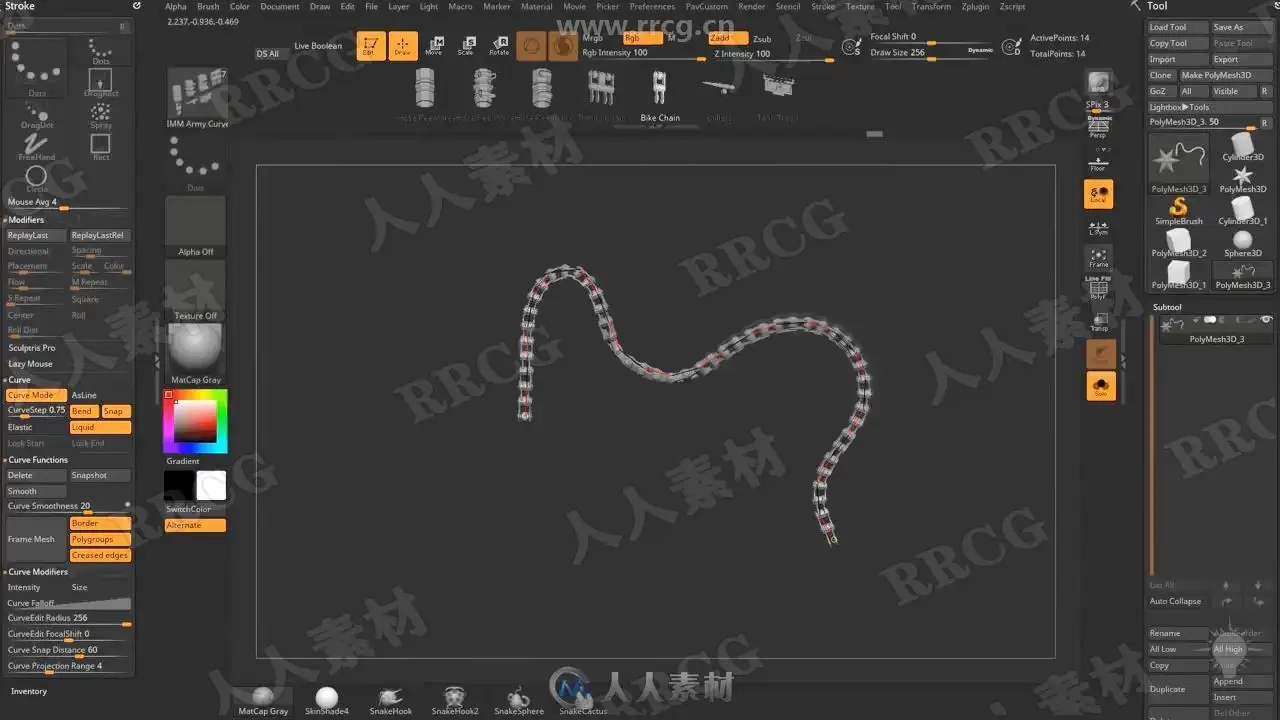Toggle Curve Mode on the Stroke panel
The image size is (1280, 720).
click(36, 395)
